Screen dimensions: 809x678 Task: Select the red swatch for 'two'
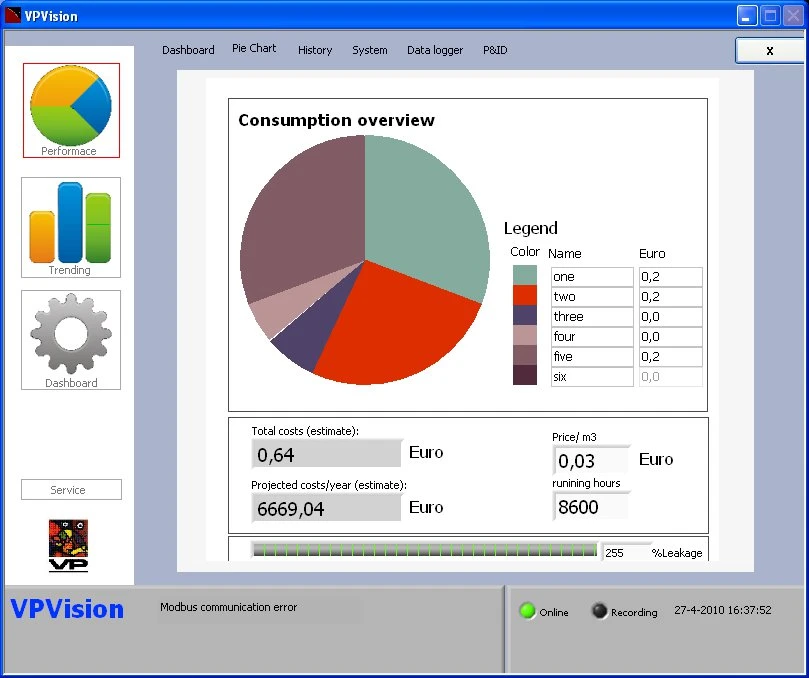pos(525,296)
